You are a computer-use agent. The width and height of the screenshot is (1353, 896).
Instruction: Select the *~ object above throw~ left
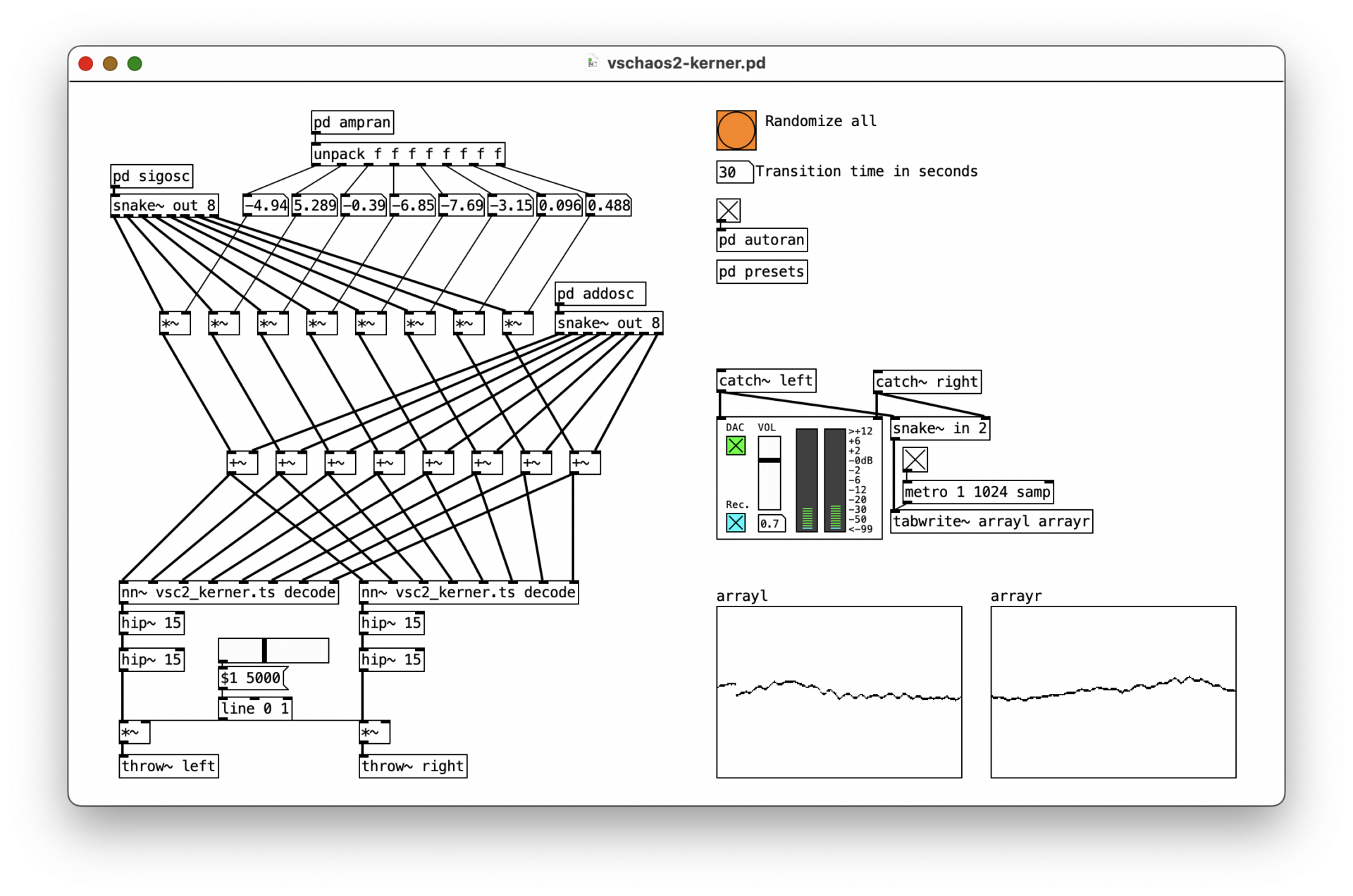[x=135, y=733]
